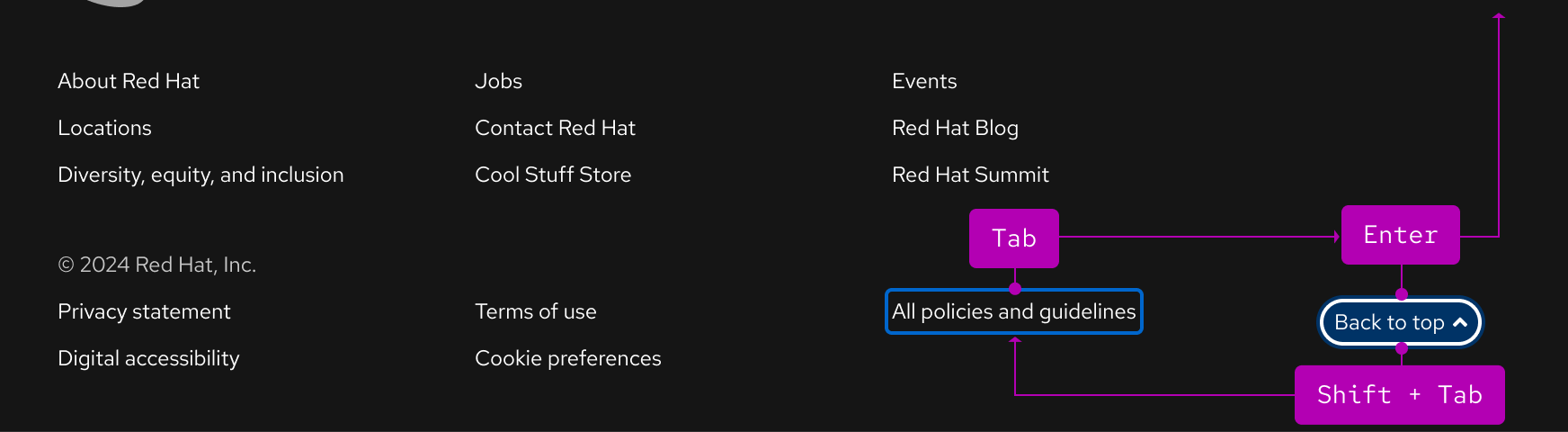Go to the Locations page

104,128
